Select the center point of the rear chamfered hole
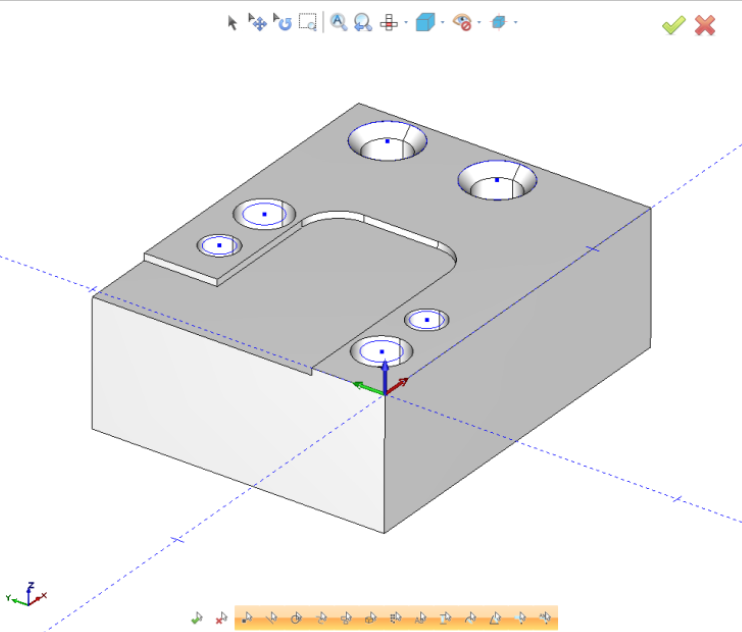 click(388, 141)
